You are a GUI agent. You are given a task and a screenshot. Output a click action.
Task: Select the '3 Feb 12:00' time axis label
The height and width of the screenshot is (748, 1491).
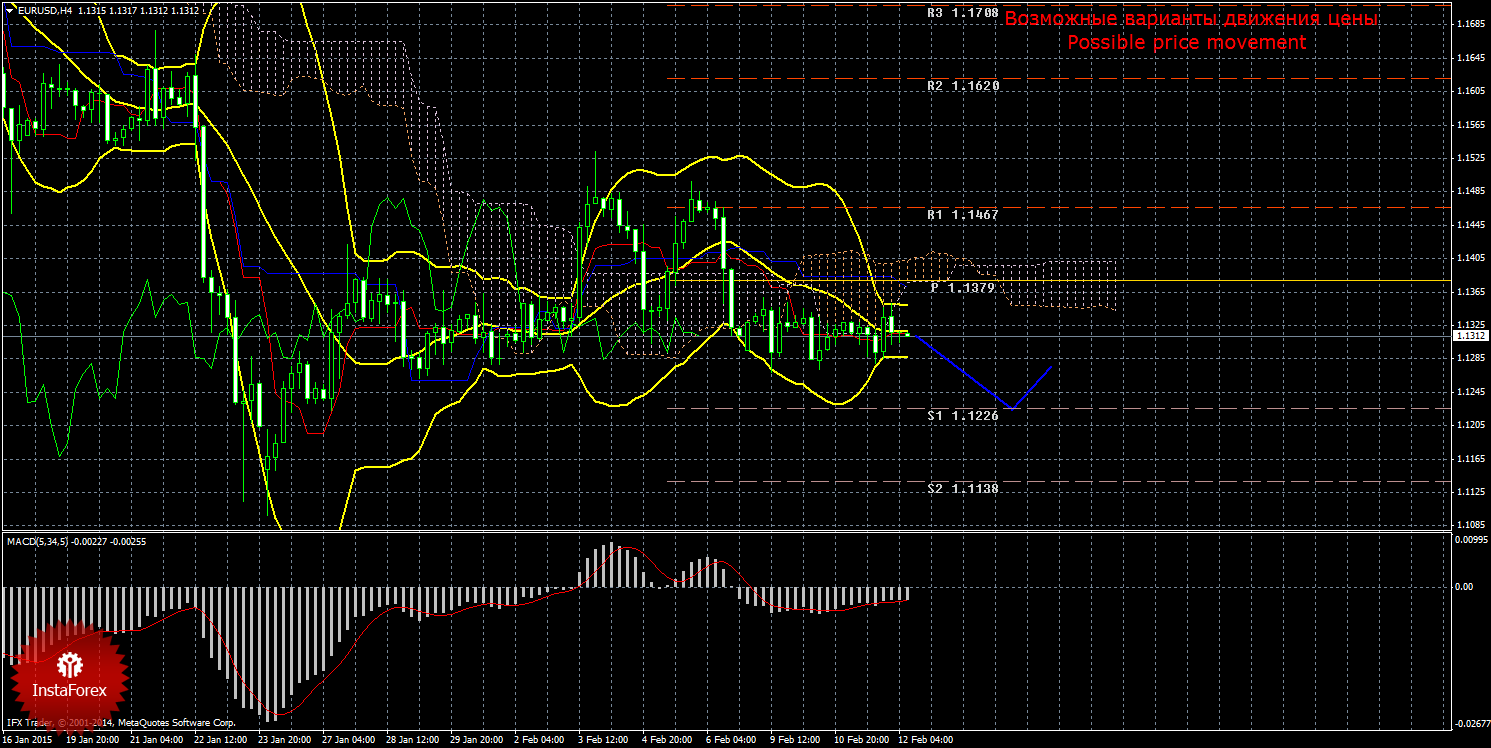pos(603,740)
